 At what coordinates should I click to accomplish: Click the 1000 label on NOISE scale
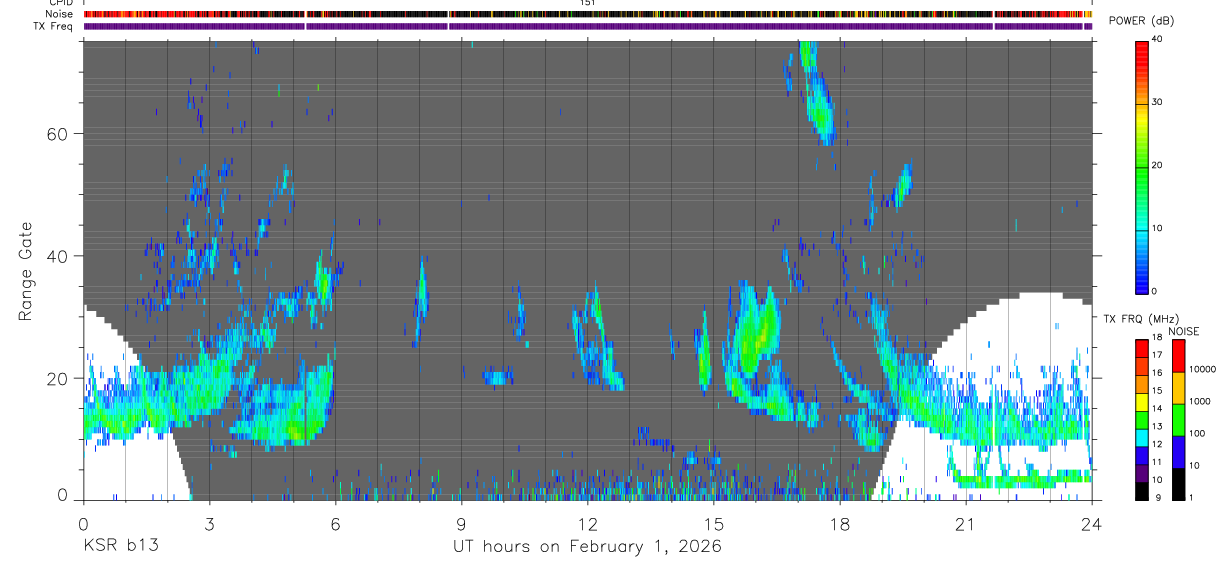point(1201,402)
